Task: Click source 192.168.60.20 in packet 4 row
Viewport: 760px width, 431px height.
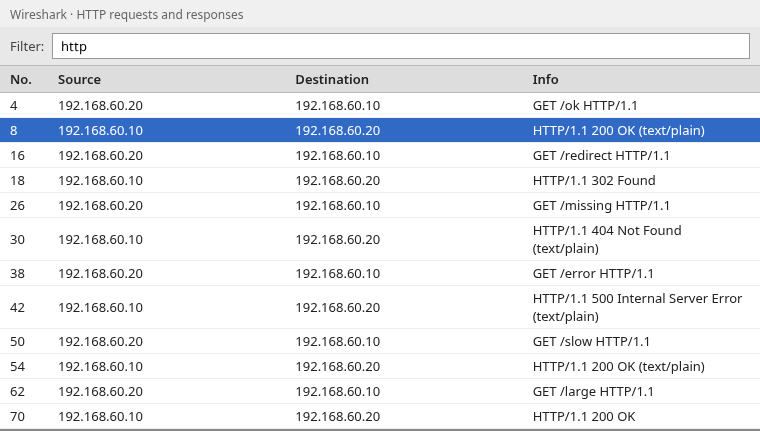Action: click(x=100, y=105)
